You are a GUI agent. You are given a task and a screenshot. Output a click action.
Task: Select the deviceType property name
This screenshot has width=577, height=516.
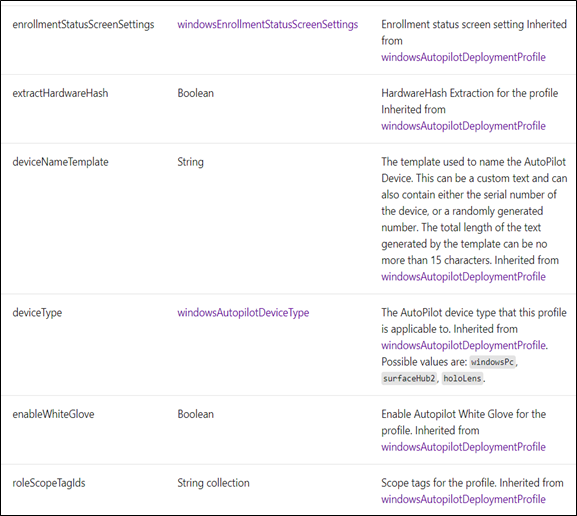(x=37, y=312)
